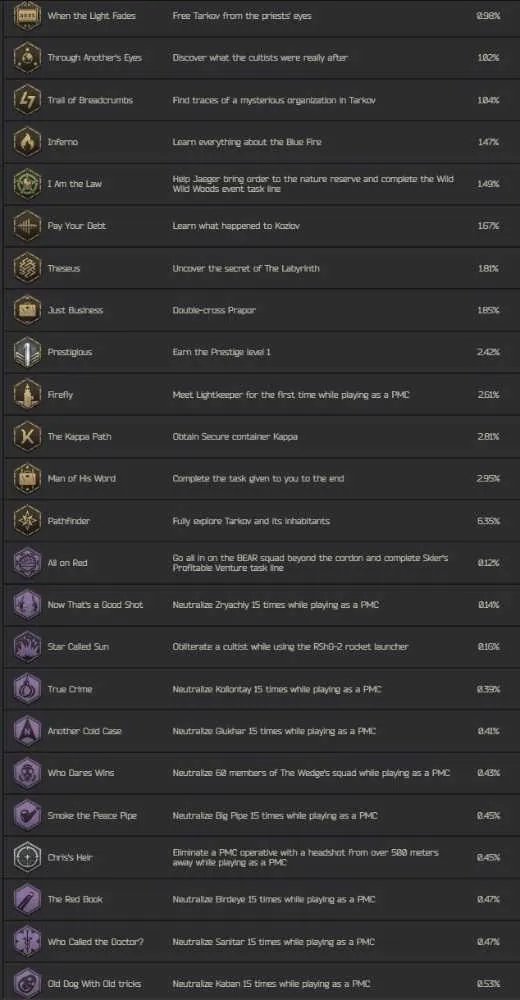Open the Just Business achievement title

tap(75, 310)
